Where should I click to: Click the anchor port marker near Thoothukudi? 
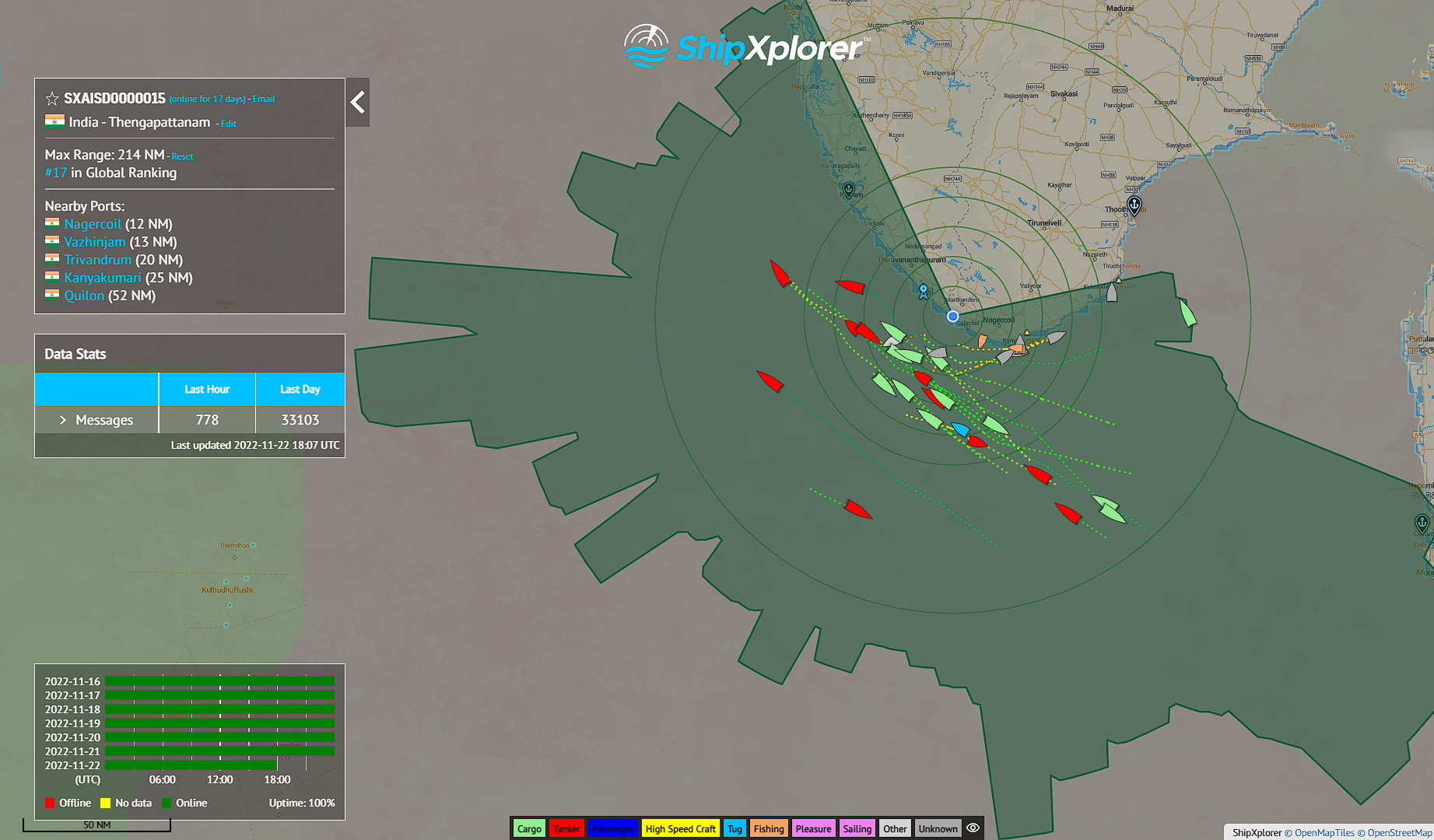coord(1134,205)
